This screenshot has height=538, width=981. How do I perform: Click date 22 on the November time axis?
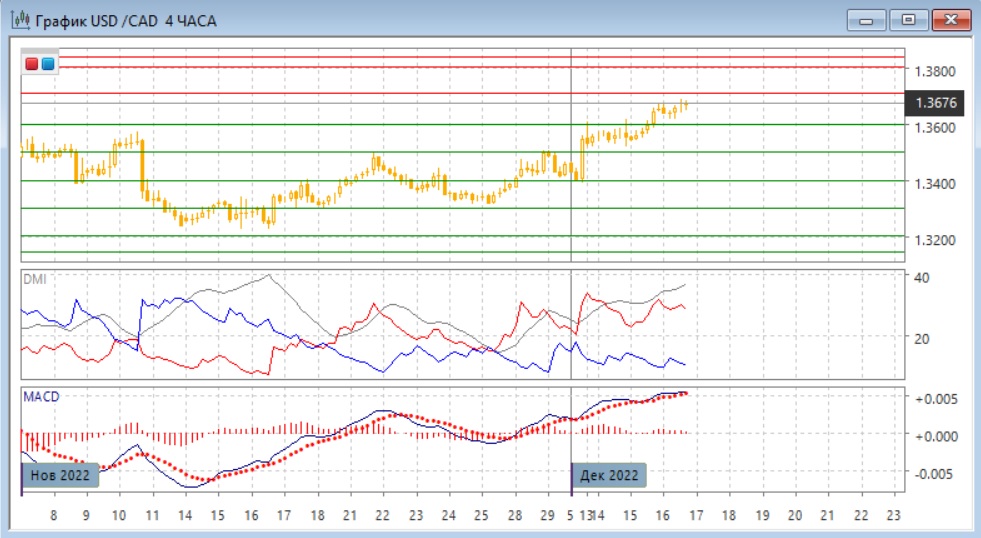click(x=382, y=515)
